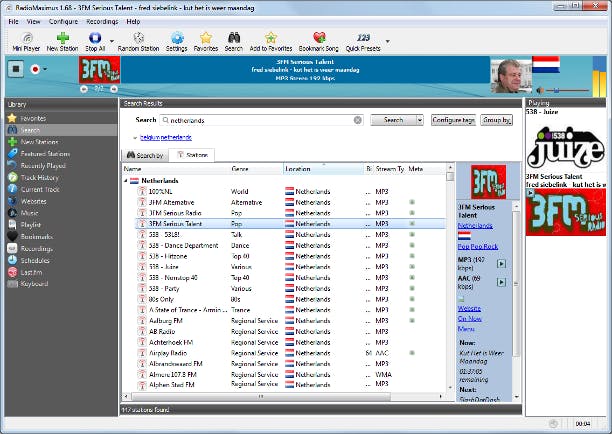Screen dimensions: 612x434
Task: Open the View menu
Action: pos(33,21)
